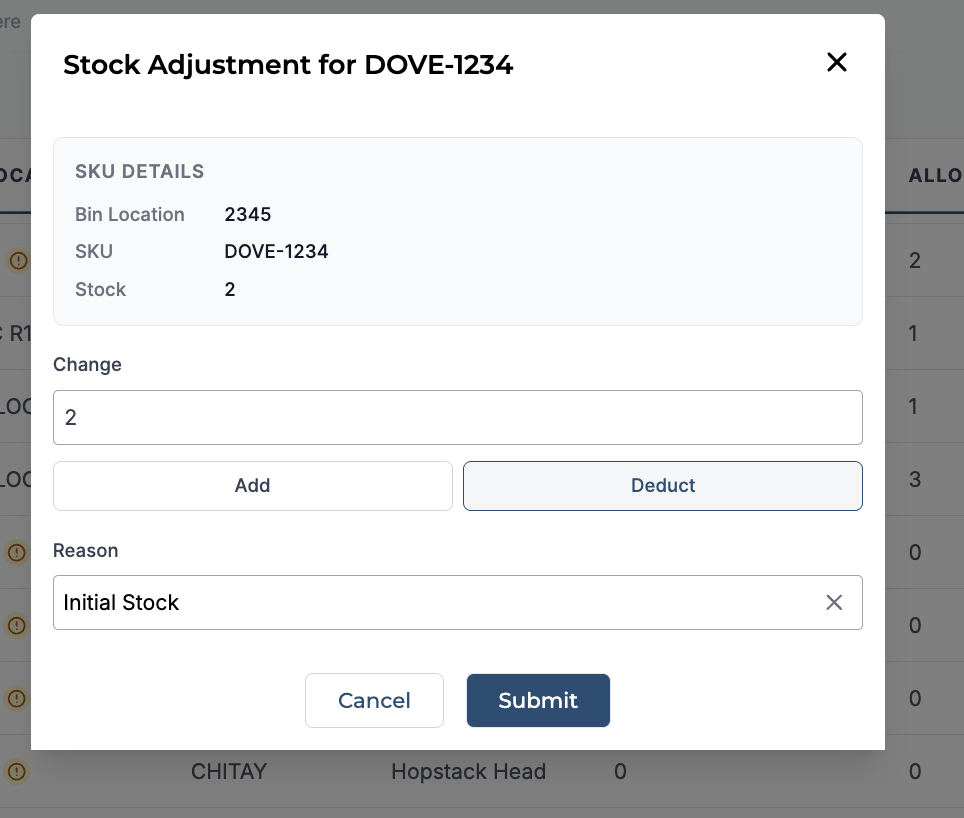Click the partially hidden R1 table cell

click(16, 334)
